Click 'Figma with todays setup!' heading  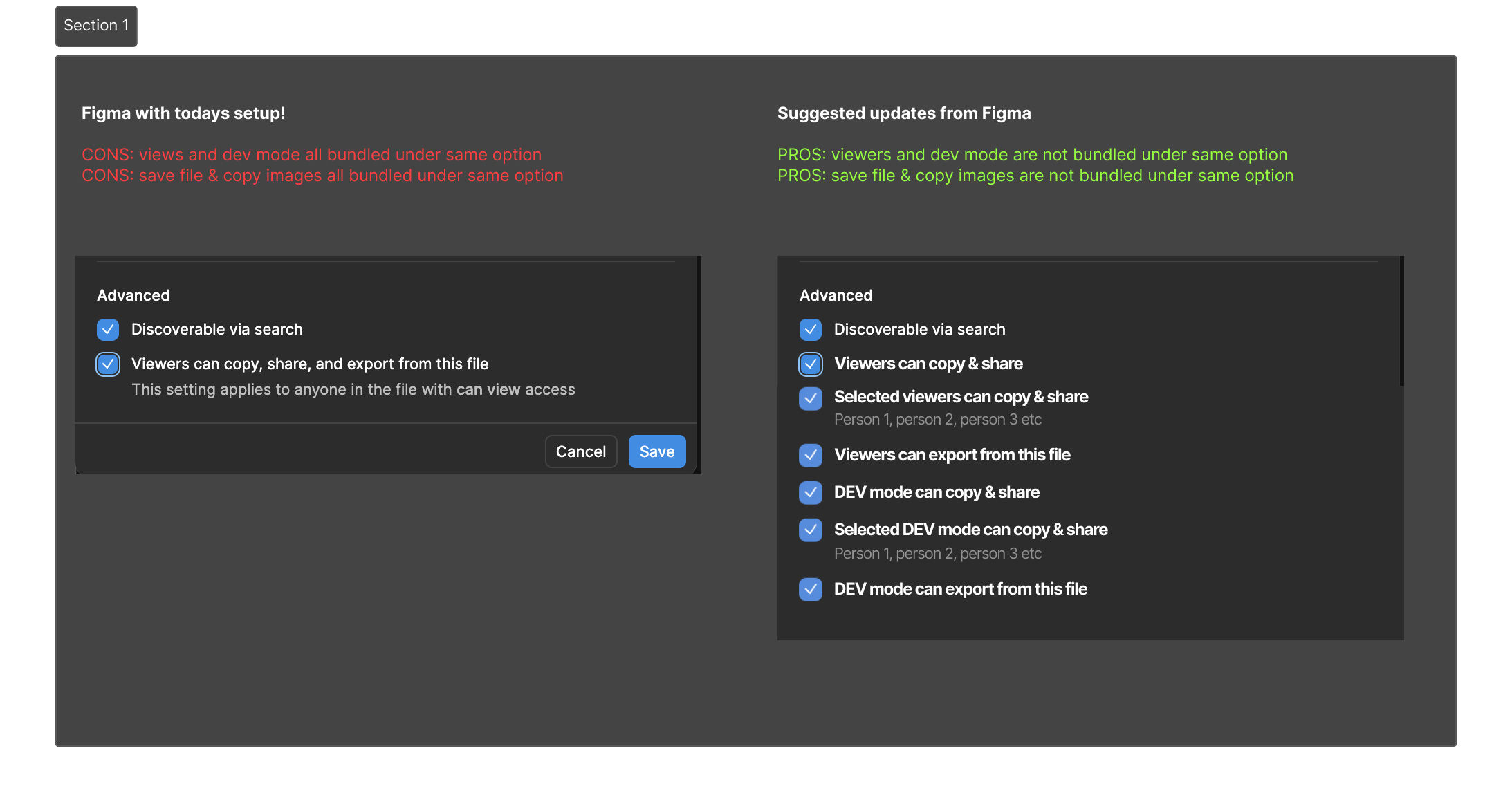[x=183, y=113]
